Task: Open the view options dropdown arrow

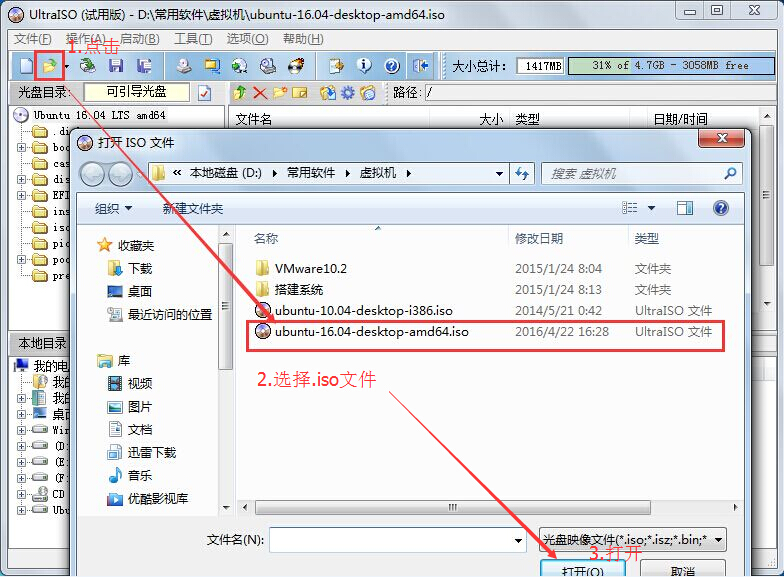Action: point(652,208)
